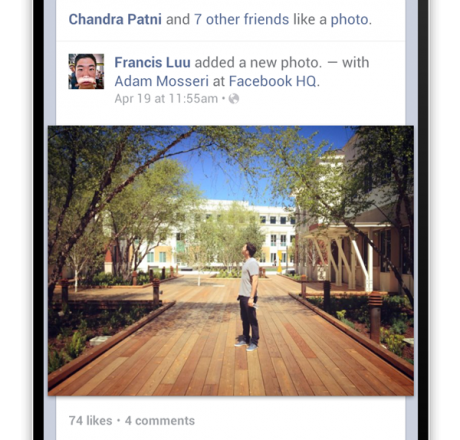Viewport: 460px width, 440px height.
Task: Open Adam Mosseri's profile link
Action: (162, 81)
